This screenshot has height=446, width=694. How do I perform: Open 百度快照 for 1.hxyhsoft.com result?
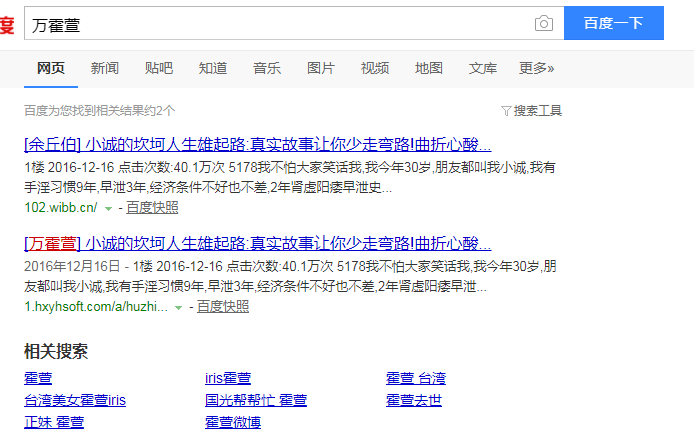pyautogui.click(x=223, y=307)
